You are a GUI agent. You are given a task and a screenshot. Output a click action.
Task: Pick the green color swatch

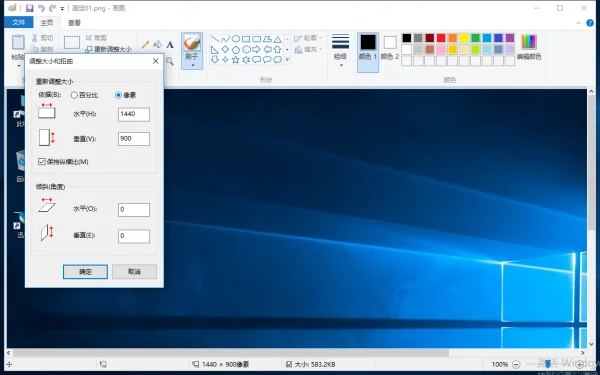[x=476, y=38]
